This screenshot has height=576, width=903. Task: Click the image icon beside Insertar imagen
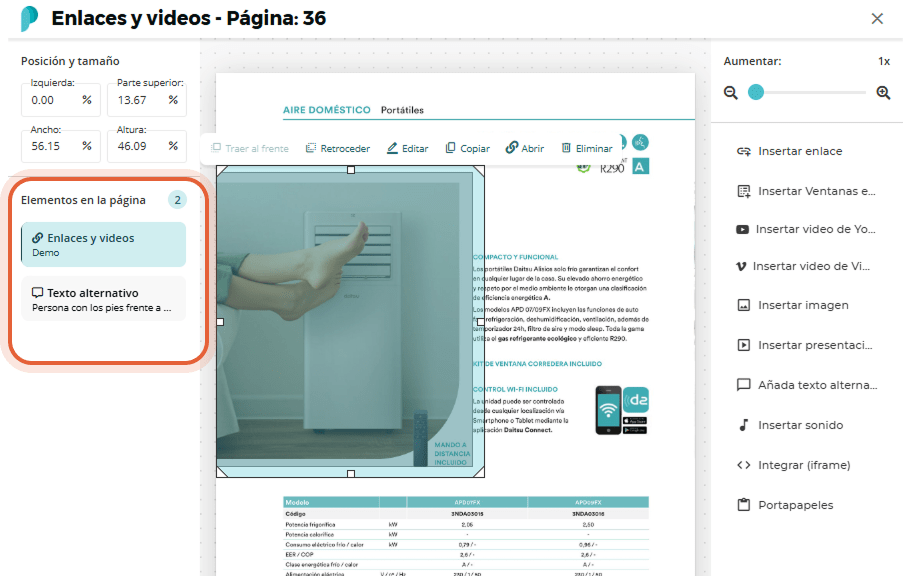pyautogui.click(x=744, y=305)
